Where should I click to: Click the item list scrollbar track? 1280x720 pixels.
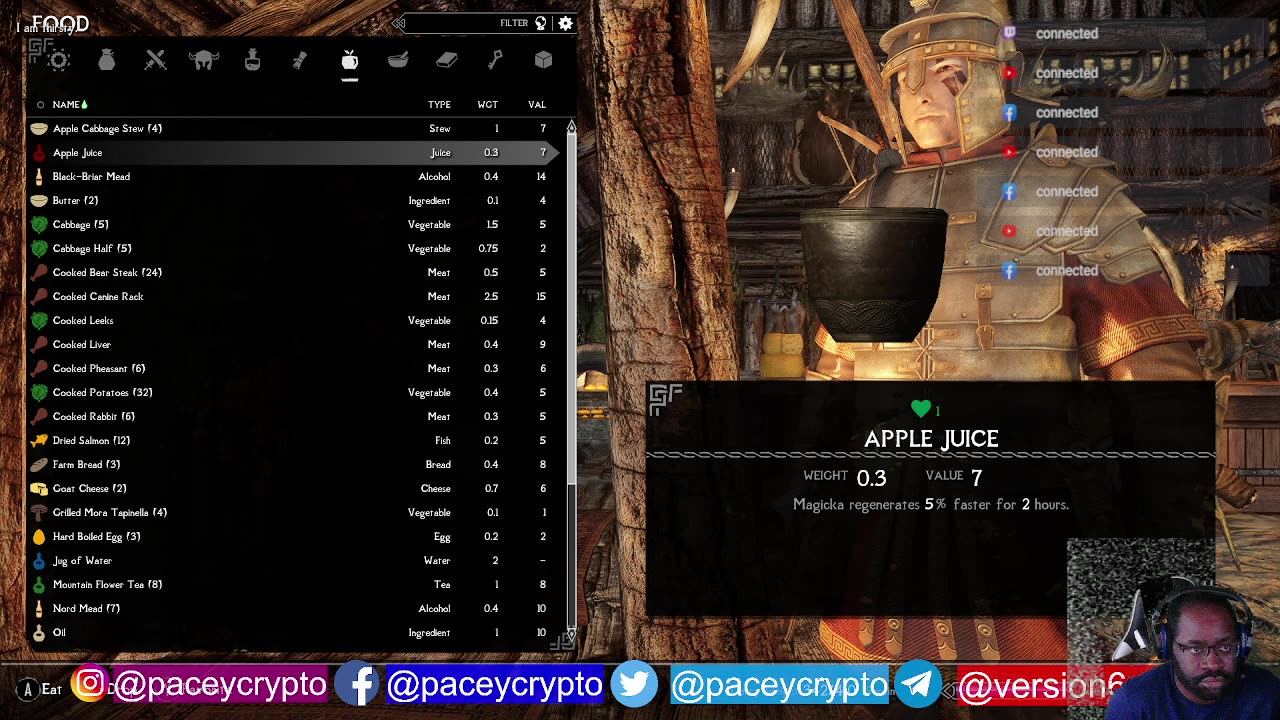pos(572,380)
